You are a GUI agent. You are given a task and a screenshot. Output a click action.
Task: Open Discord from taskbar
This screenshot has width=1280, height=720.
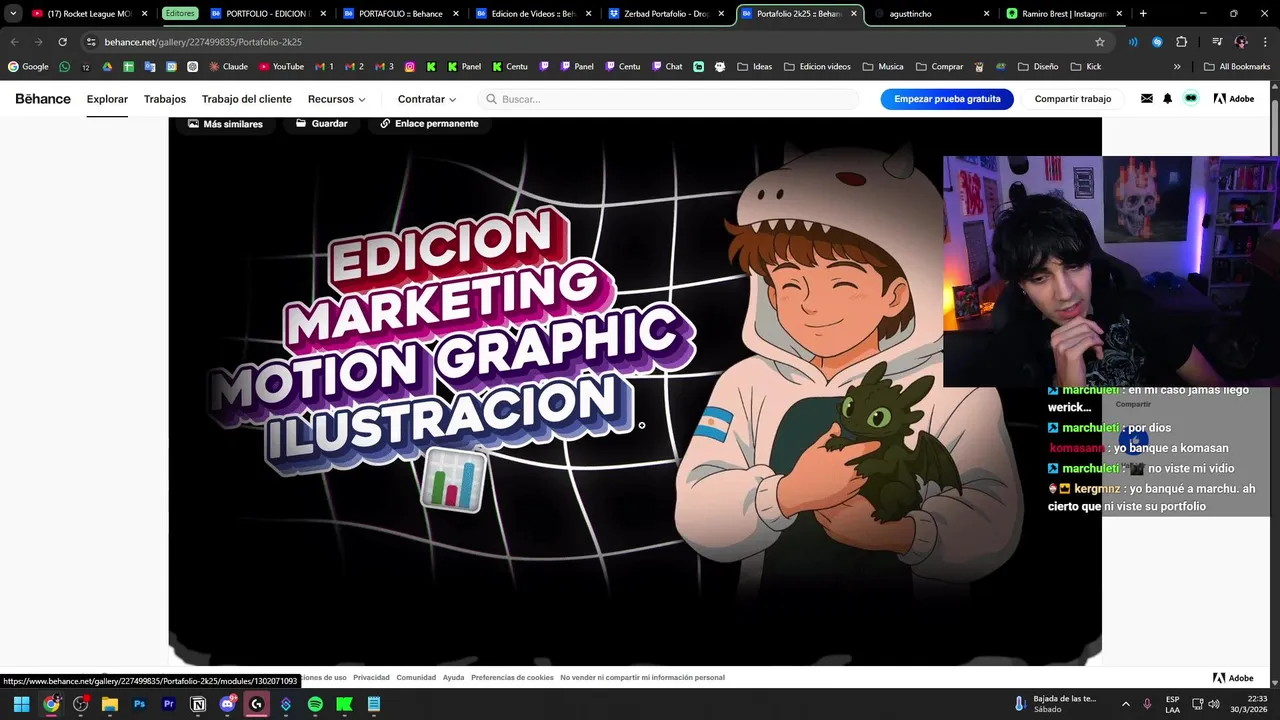[227, 704]
